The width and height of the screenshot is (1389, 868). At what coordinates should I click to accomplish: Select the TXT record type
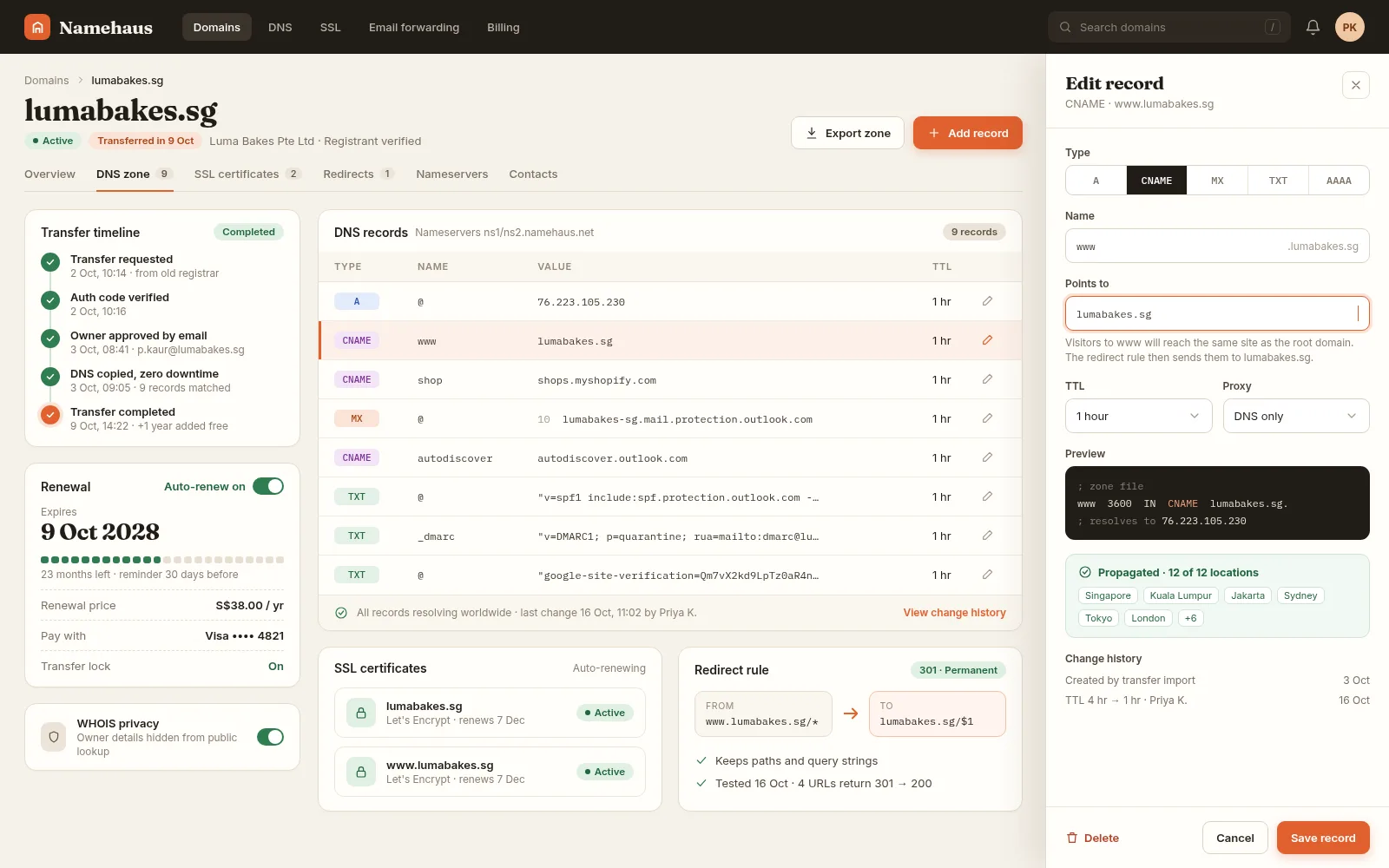tap(1278, 181)
